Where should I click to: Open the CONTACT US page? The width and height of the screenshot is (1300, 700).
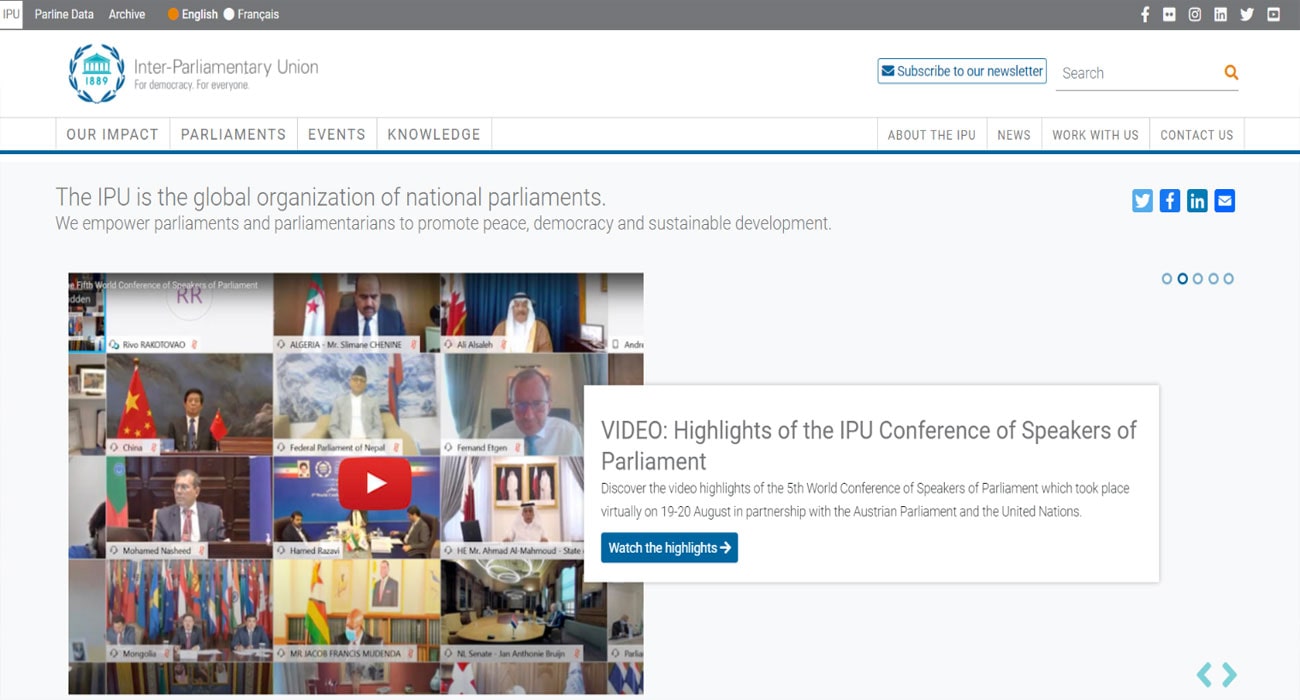[1197, 135]
